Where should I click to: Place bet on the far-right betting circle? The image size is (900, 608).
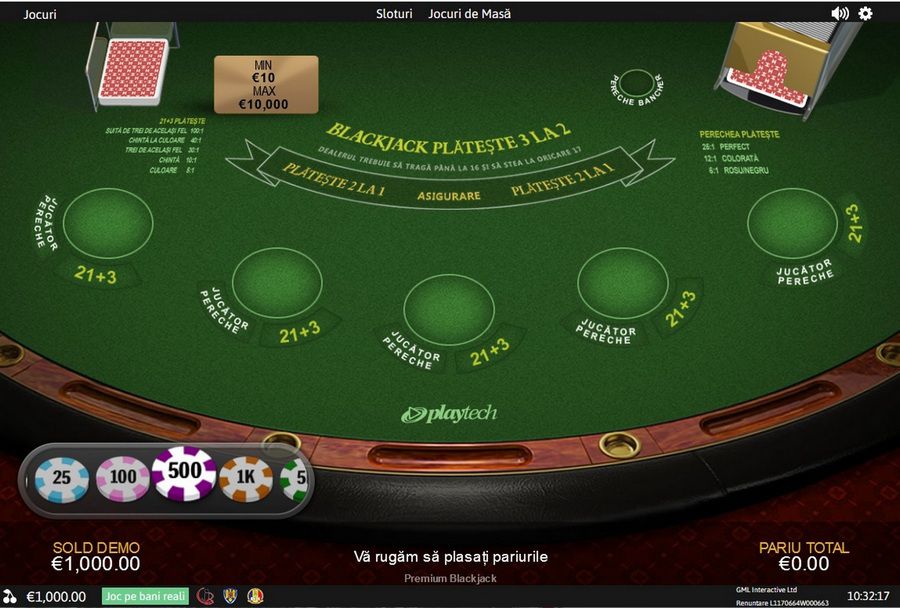pos(792,223)
